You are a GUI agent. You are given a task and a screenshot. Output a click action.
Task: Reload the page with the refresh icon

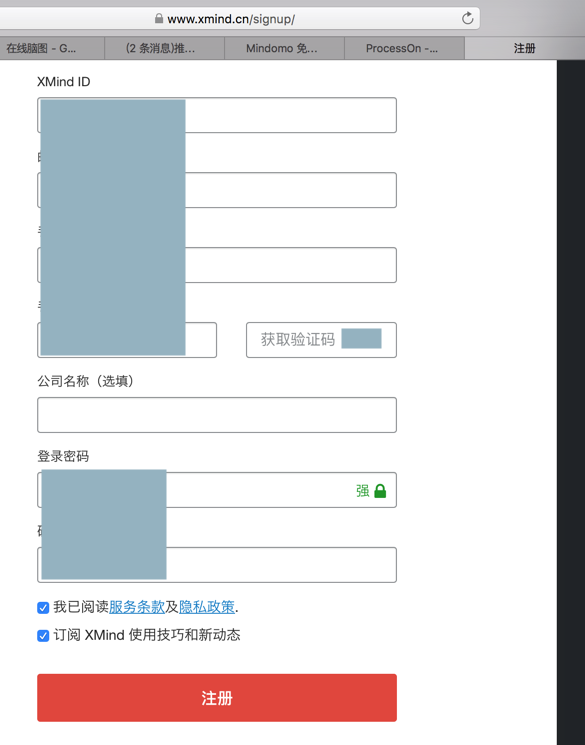point(468,19)
